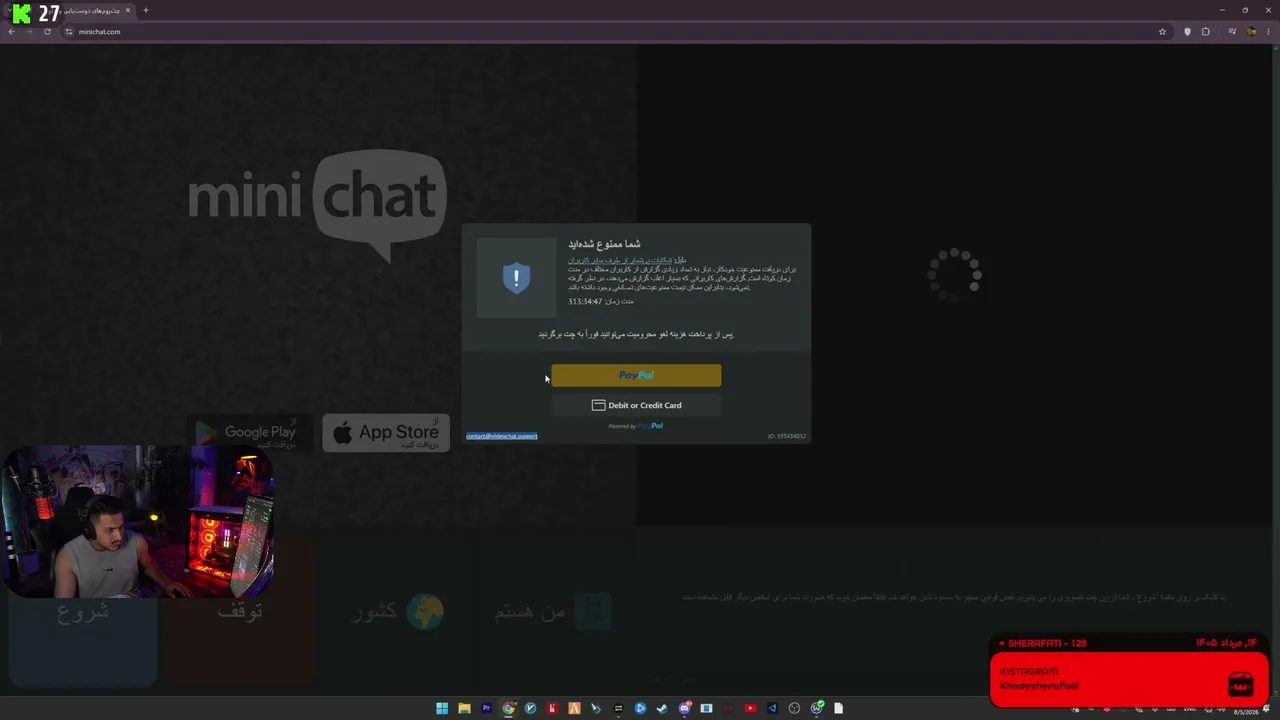Click the browser forward arrow
The width and height of the screenshot is (1280, 720).
(29, 32)
